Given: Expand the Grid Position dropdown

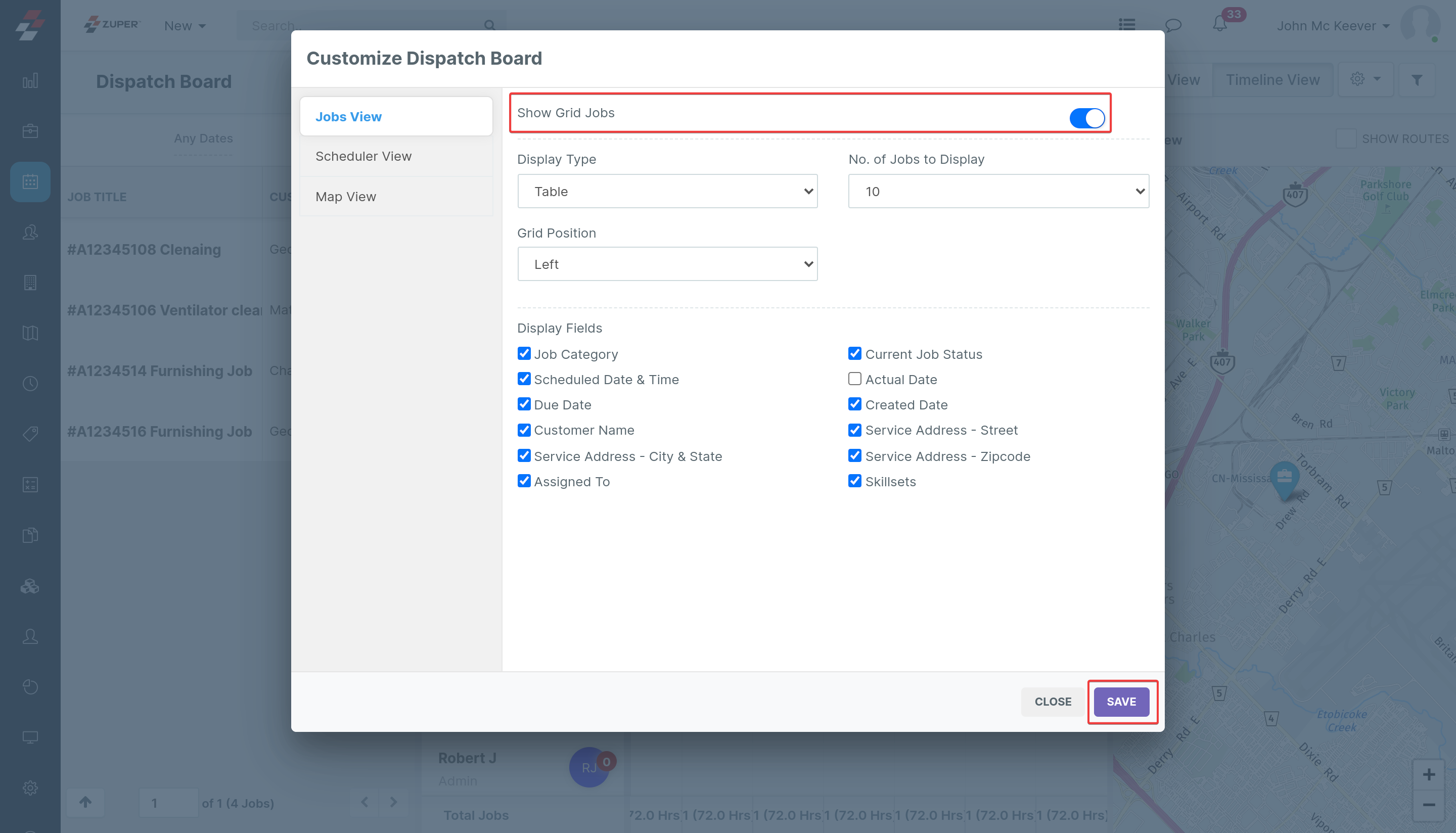Looking at the screenshot, I should point(667,264).
